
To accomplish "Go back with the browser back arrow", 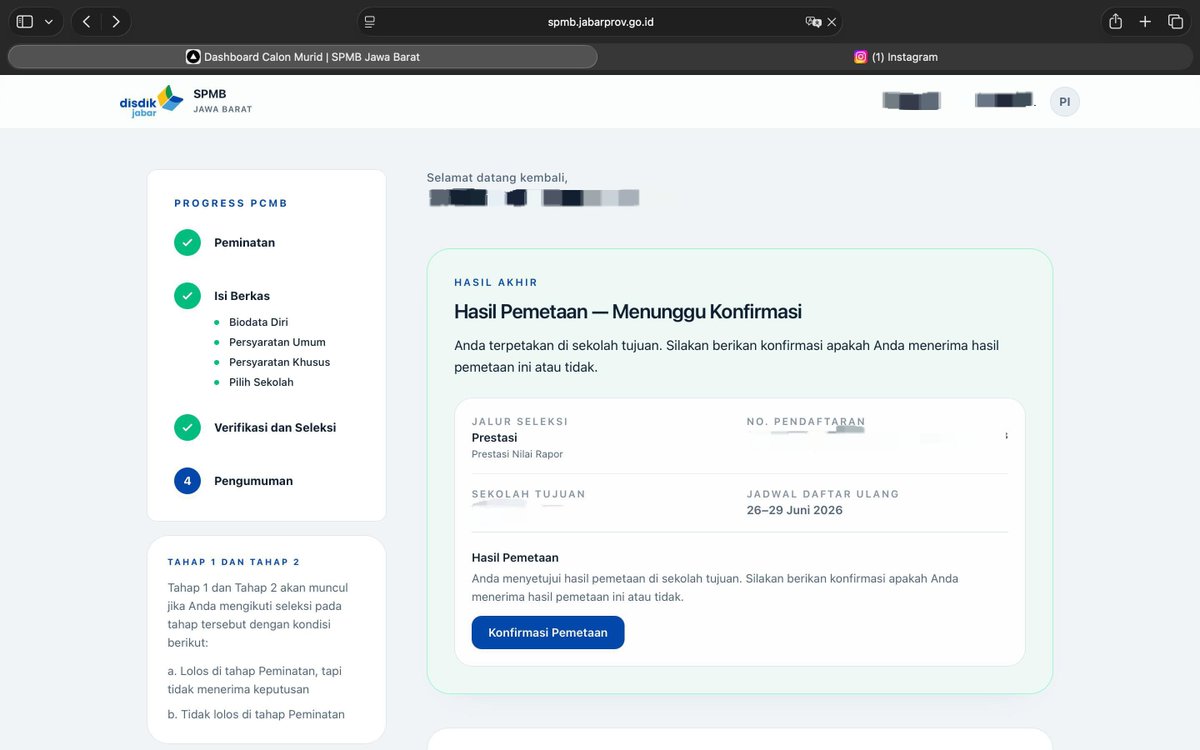I will 87,21.
